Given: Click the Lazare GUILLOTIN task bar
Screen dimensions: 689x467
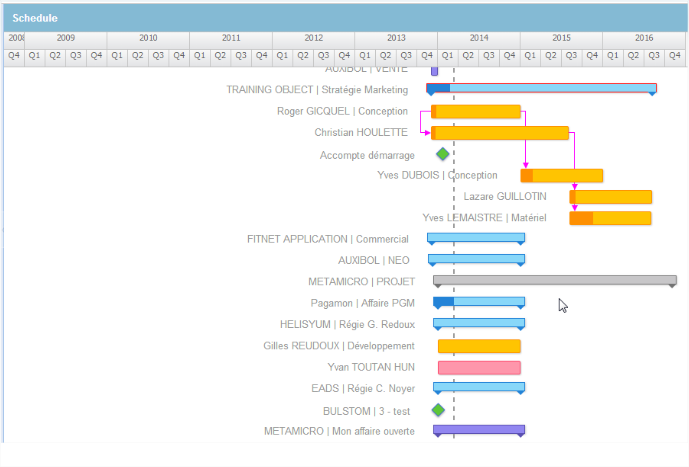Looking at the screenshot, I should click(x=611, y=197).
